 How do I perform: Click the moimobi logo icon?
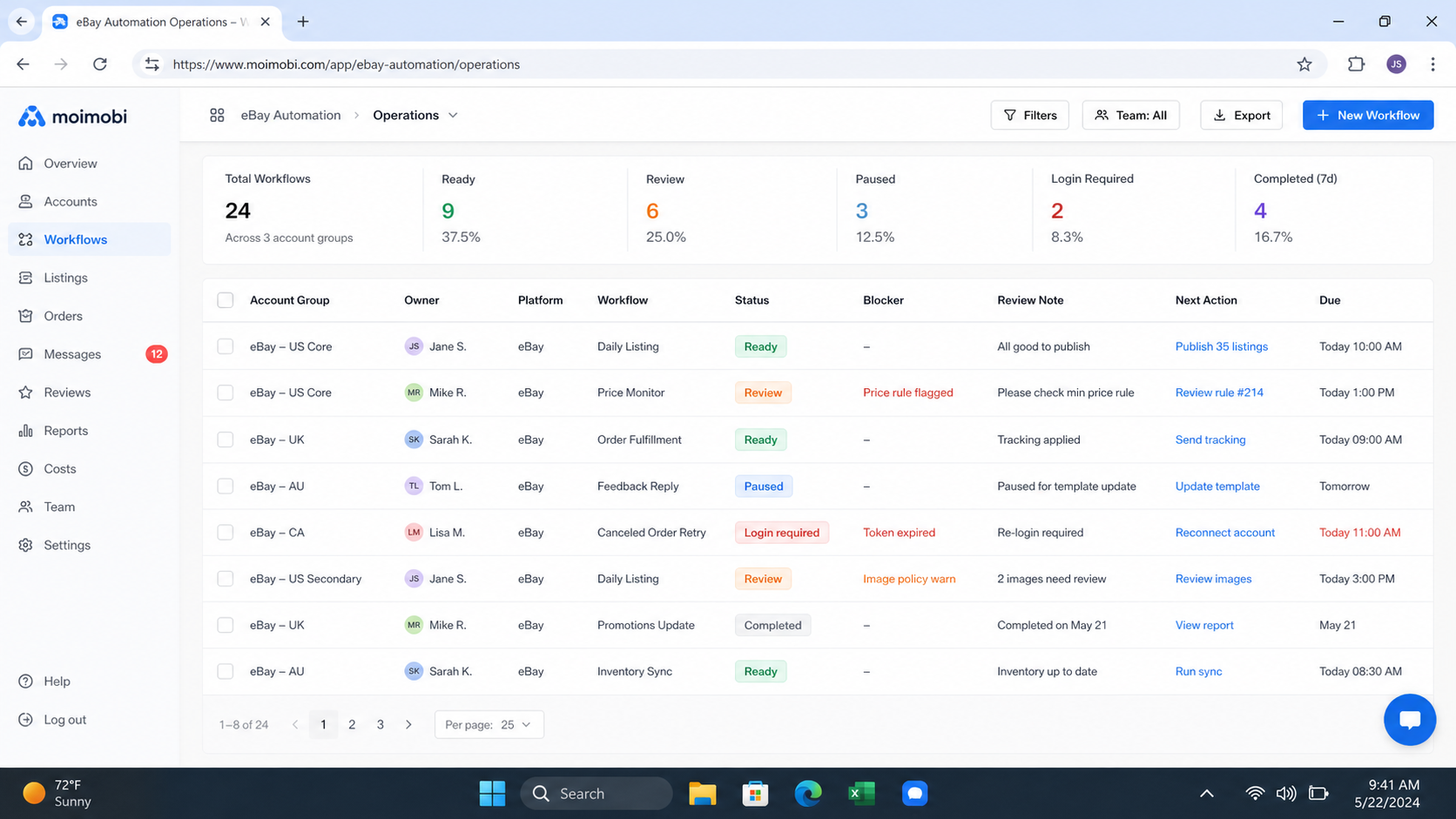click(x=31, y=117)
